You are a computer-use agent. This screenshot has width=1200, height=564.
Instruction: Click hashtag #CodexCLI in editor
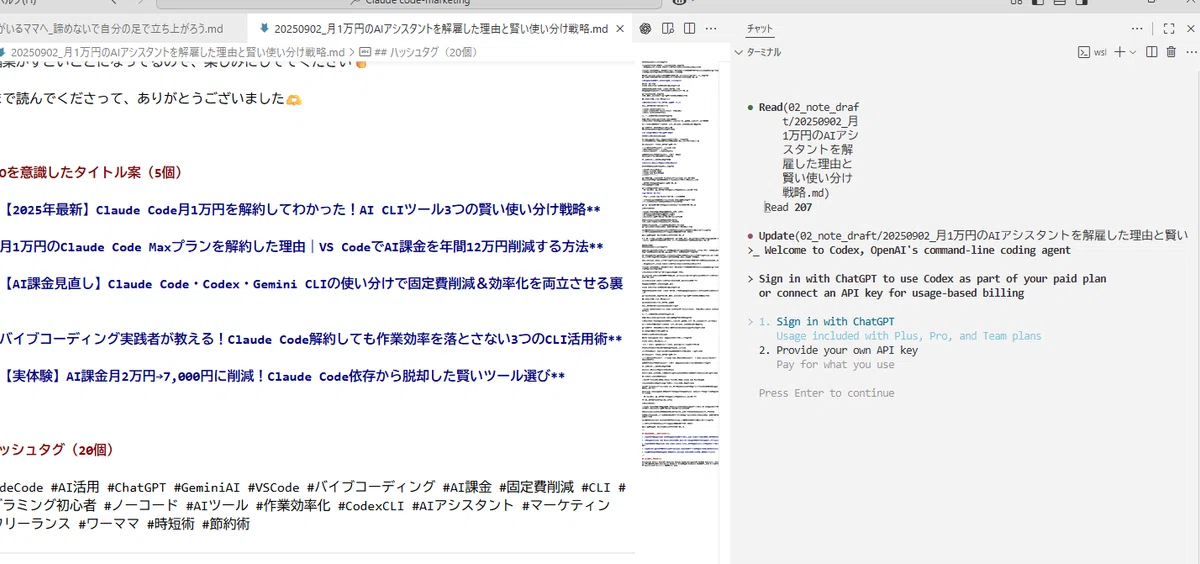click(372, 506)
